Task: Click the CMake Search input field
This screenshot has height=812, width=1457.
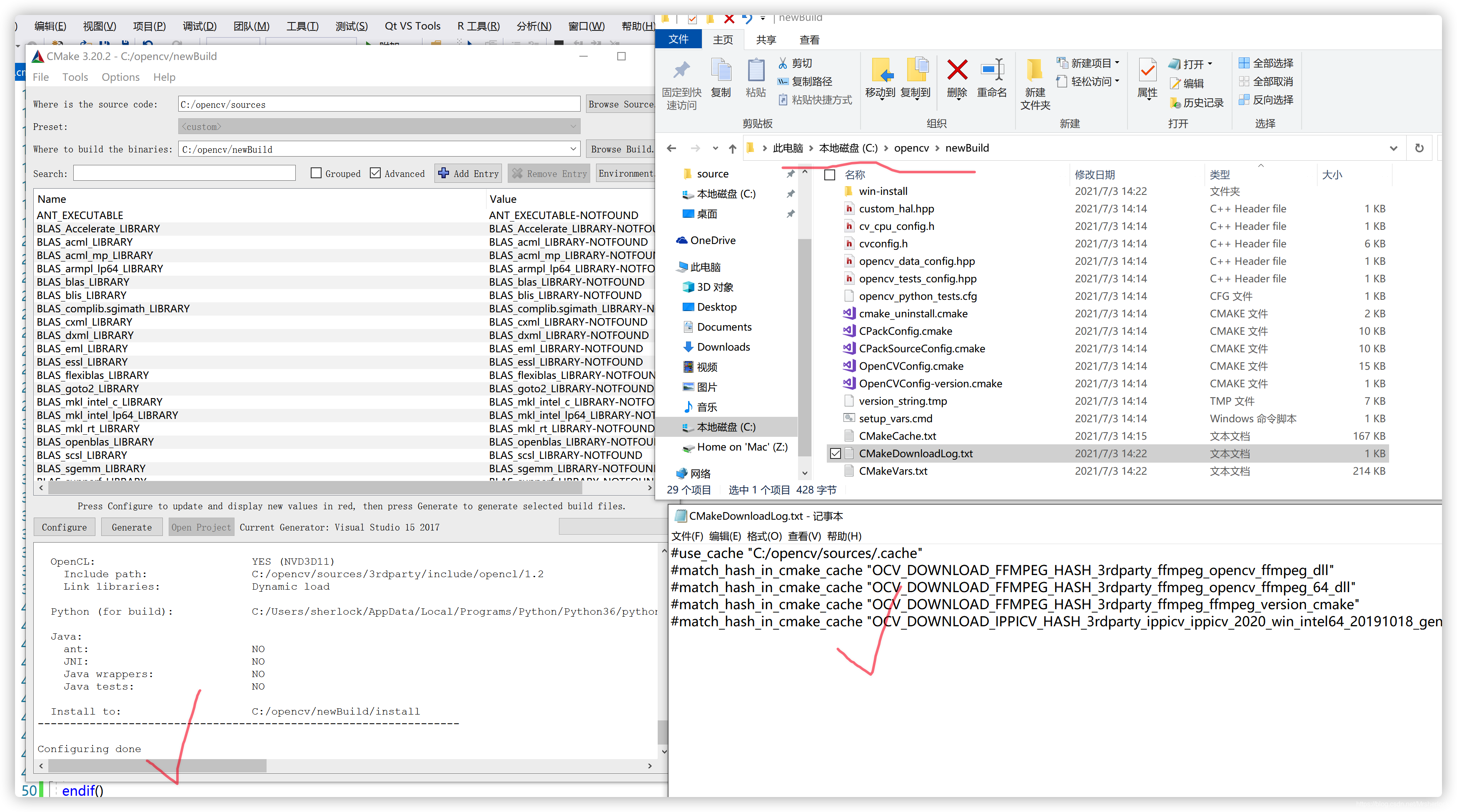Action: tap(185, 174)
